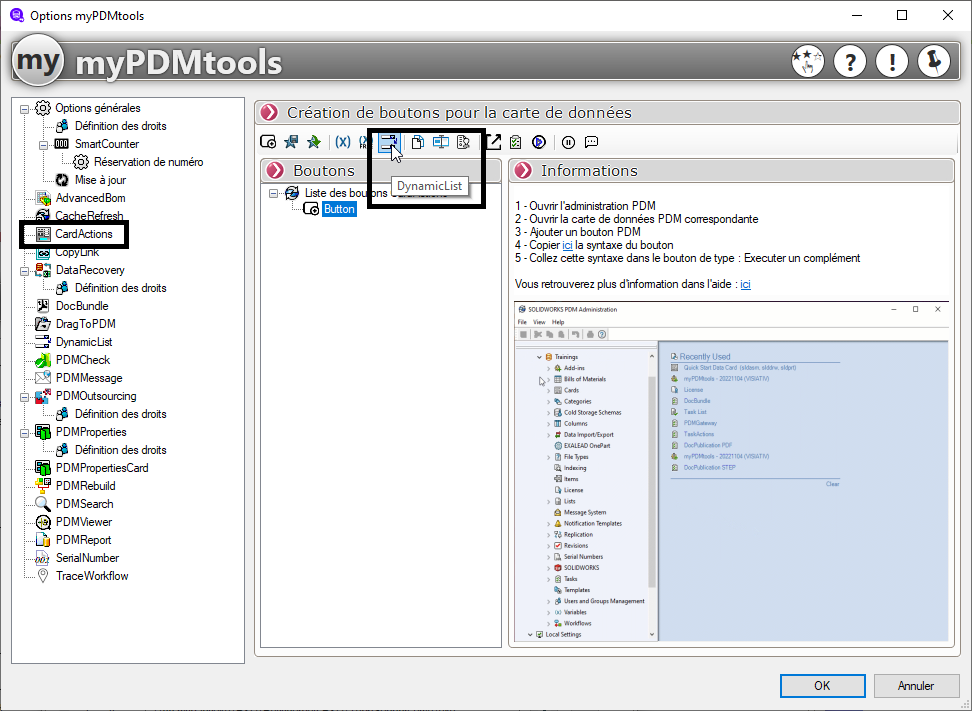
Task: Click the pushpin icon in header
Action: [x=933, y=62]
